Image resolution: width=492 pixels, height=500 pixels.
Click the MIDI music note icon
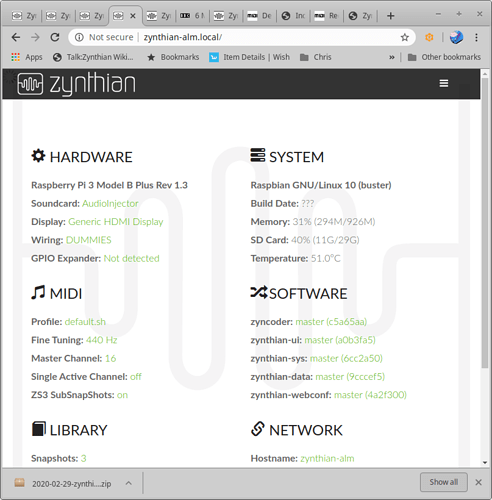click(x=38, y=292)
